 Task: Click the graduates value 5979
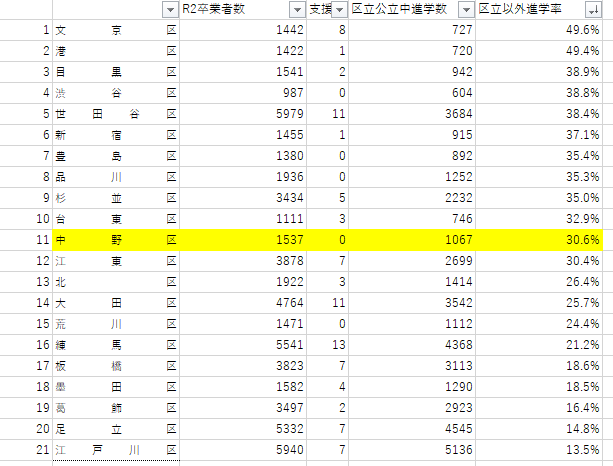(243, 114)
